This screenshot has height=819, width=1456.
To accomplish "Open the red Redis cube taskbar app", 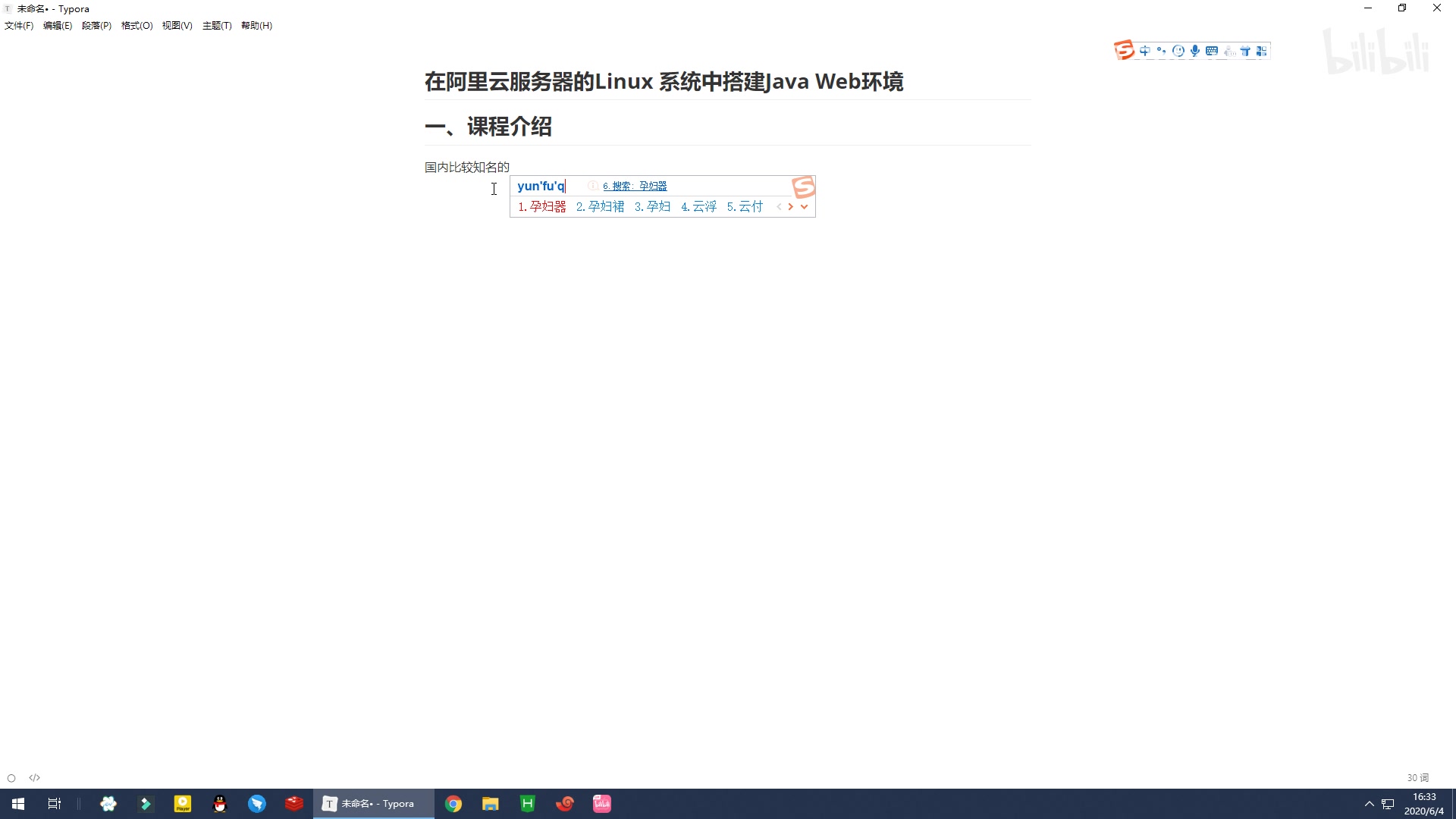I will click(x=294, y=804).
